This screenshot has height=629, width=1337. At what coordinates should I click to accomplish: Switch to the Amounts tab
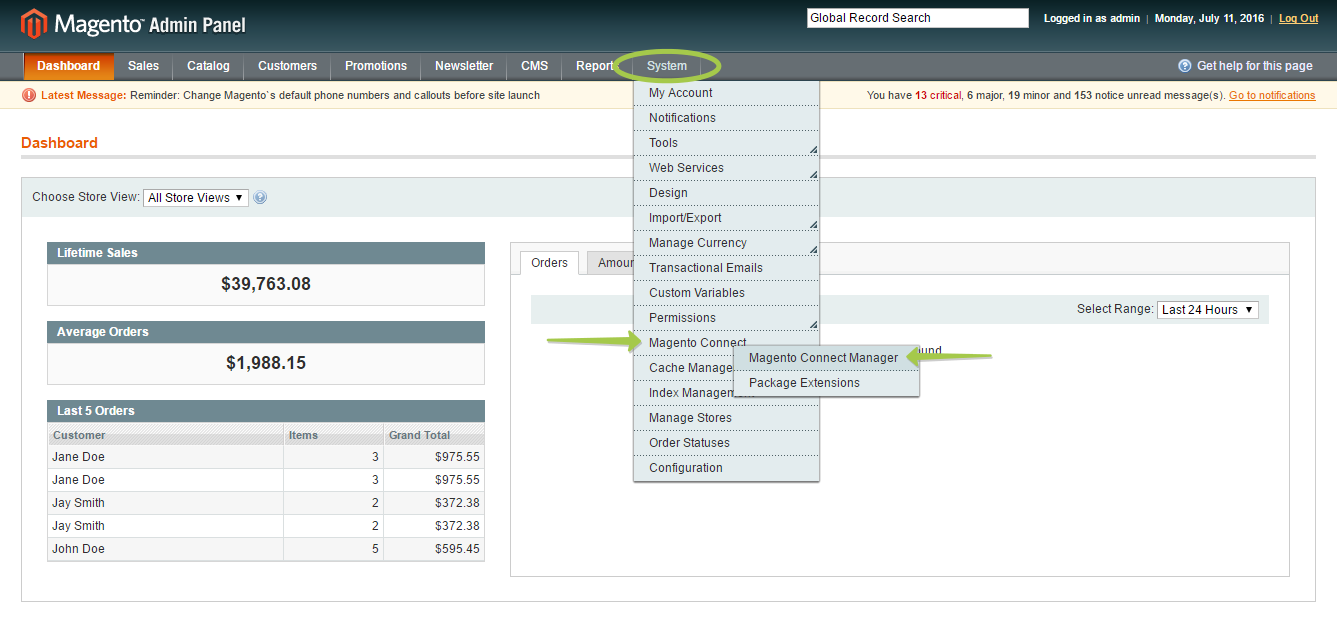click(610, 263)
